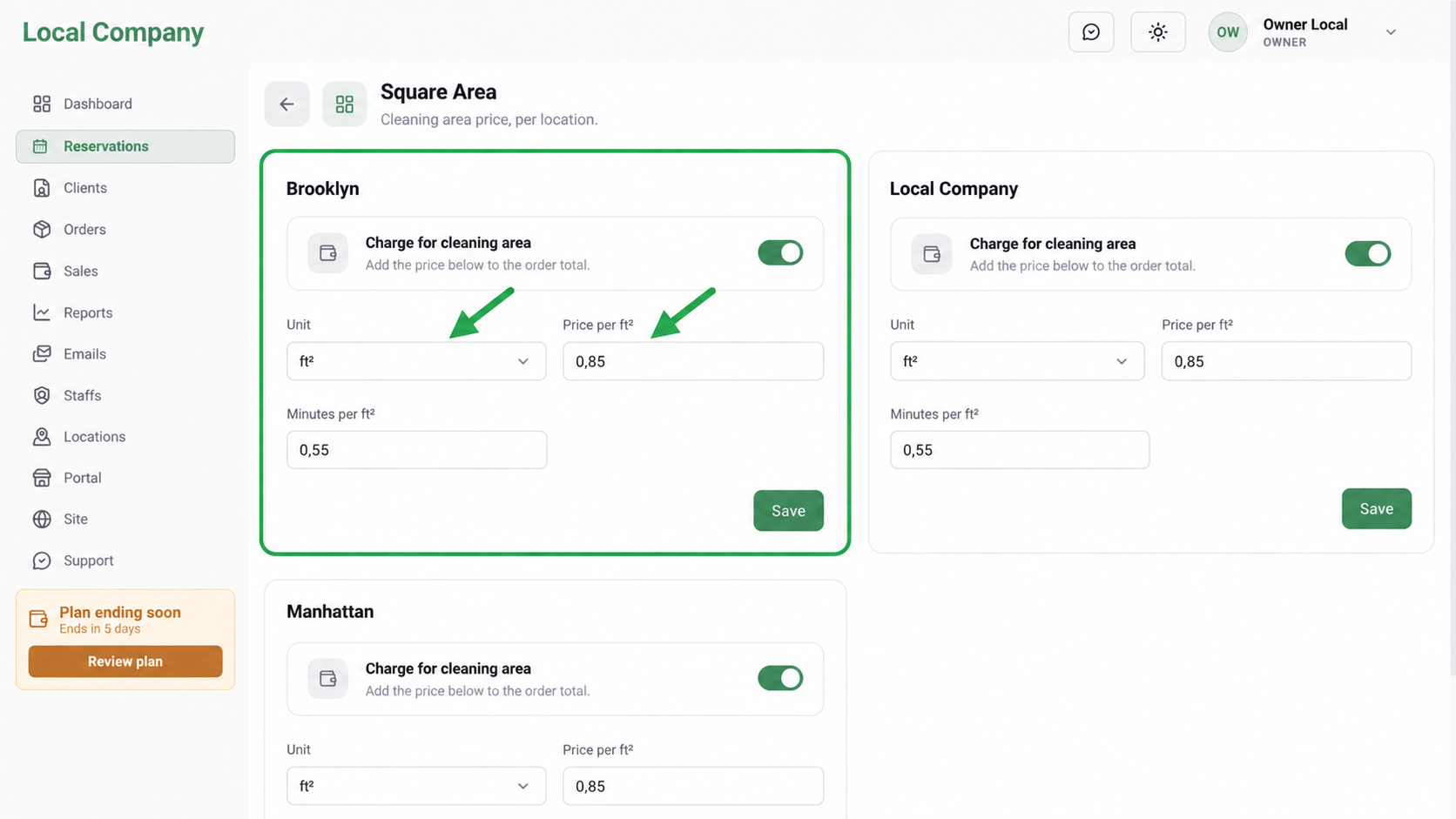Edit Brooklyn Price per ft² field
The image size is (1456, 819).
tap(693, 361)
